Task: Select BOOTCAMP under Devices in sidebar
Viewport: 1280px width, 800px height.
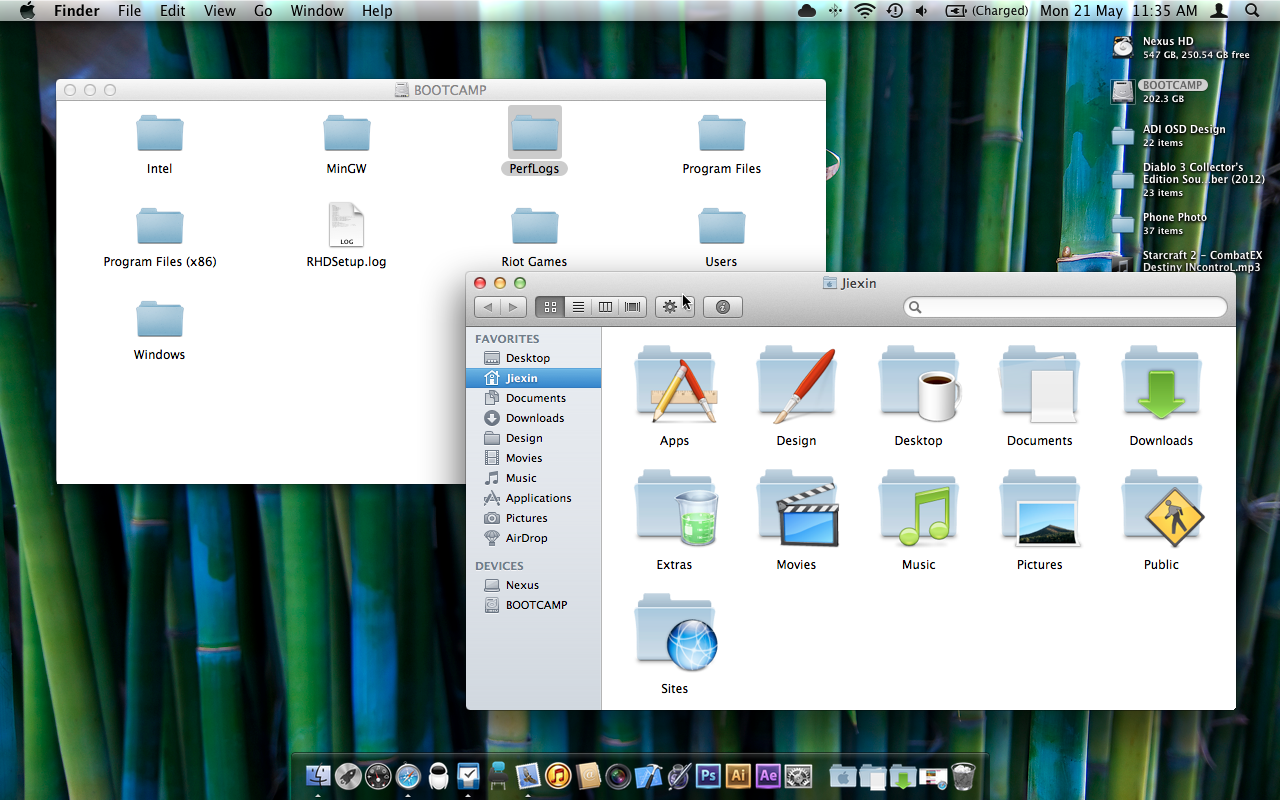Action: (x=536, y=605)
